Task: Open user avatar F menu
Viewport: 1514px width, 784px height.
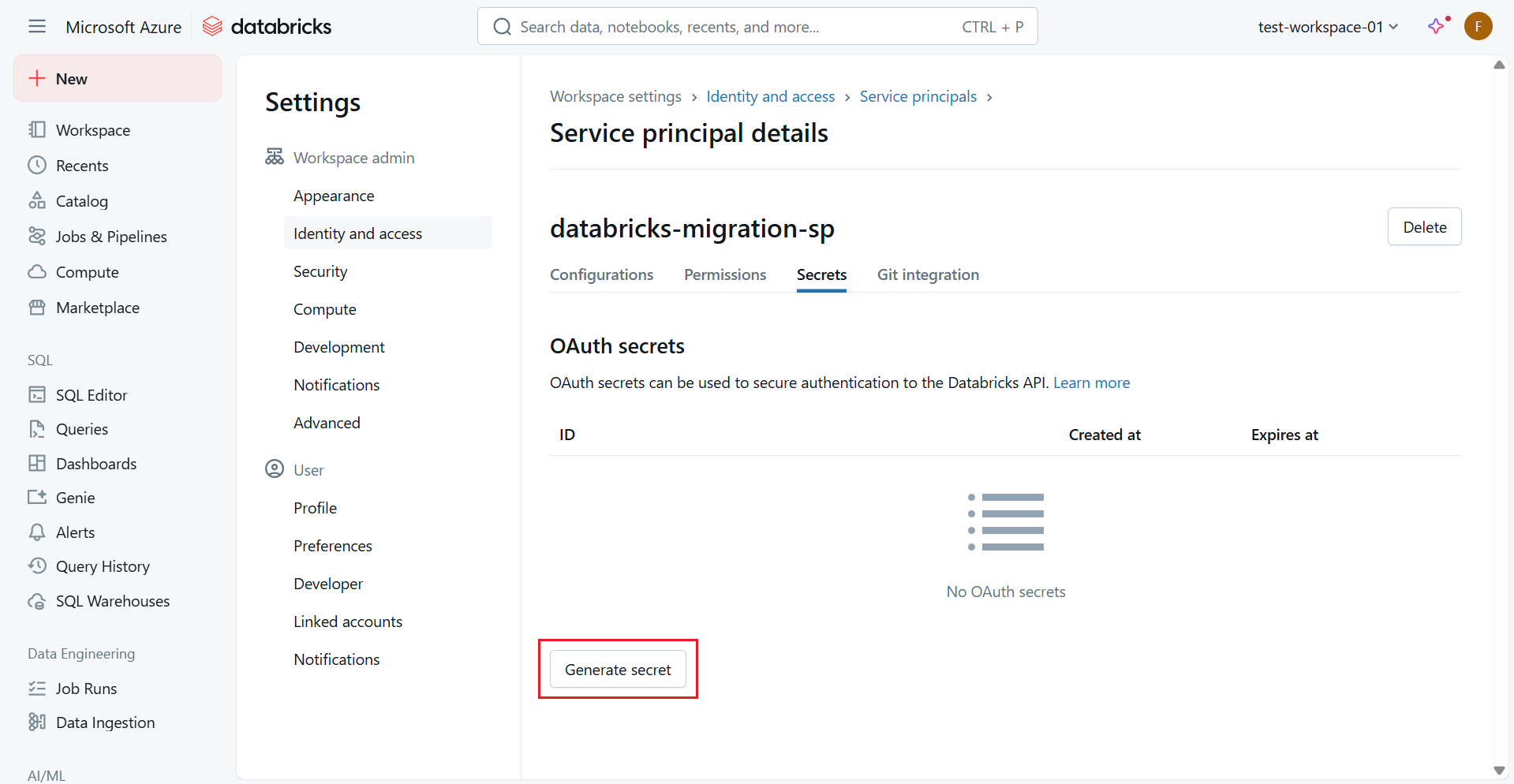Action: click(x=1478, y=26)
